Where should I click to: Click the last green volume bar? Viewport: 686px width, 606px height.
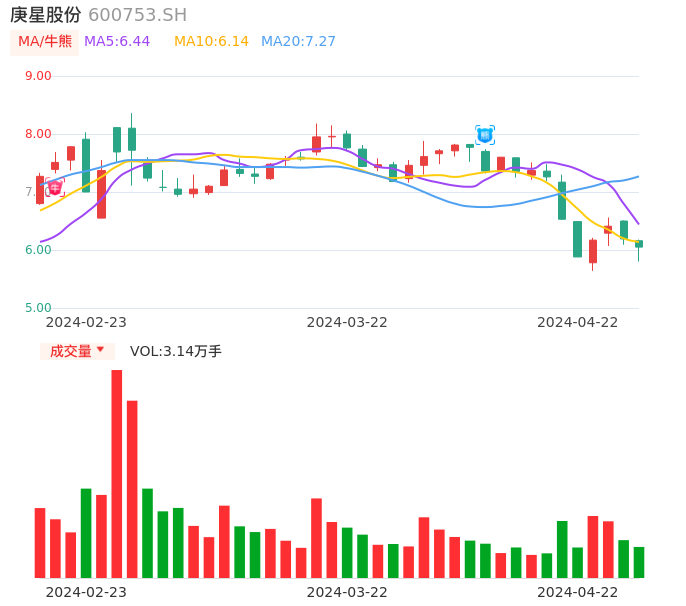tap(639, 562)
